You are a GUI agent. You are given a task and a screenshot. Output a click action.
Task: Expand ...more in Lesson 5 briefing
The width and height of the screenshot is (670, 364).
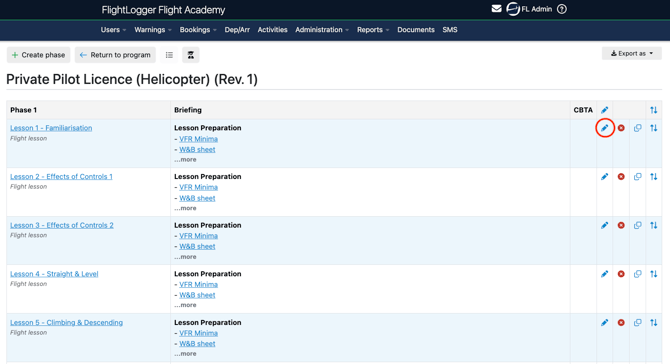185,354
